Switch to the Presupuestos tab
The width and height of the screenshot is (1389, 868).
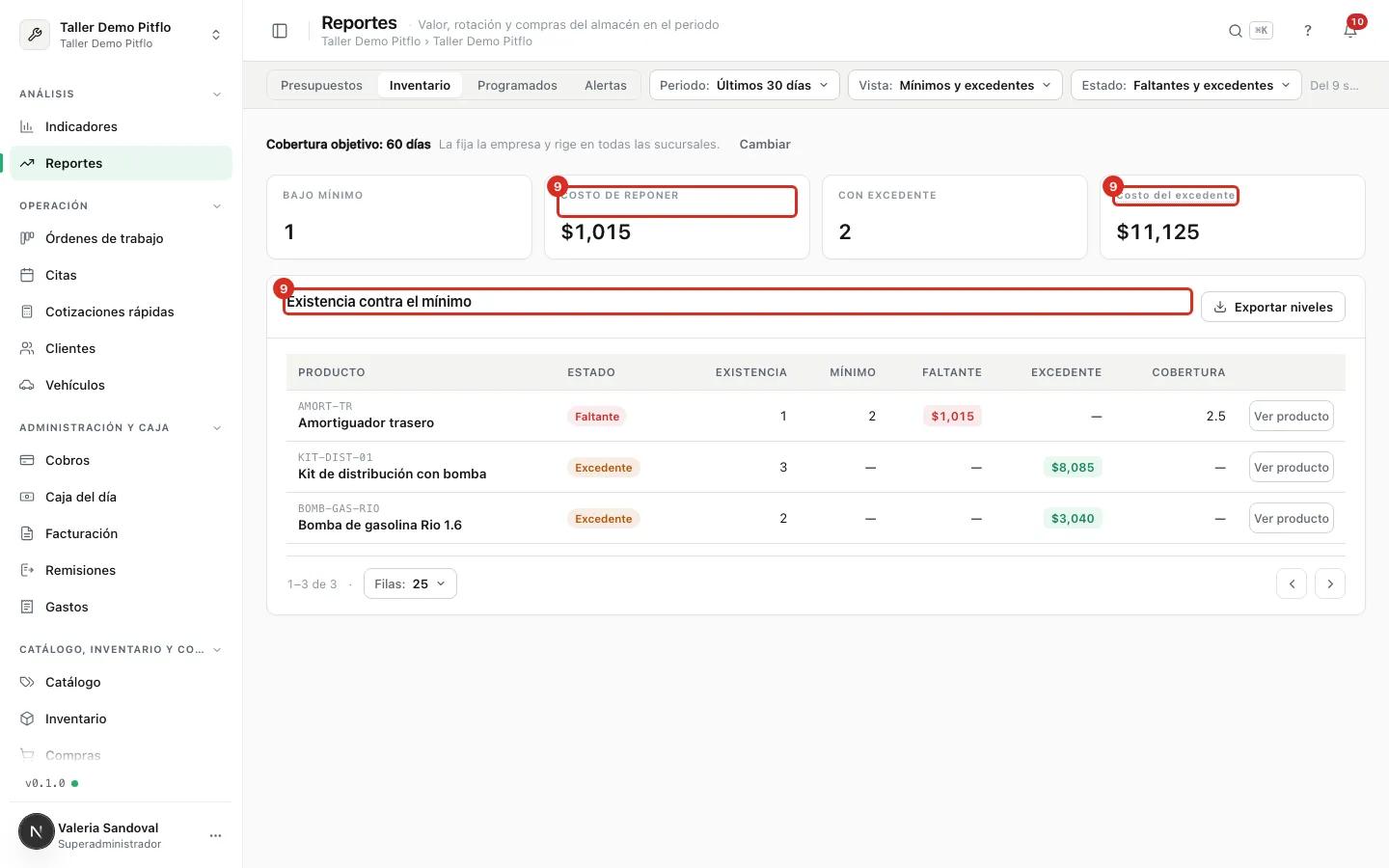[321, 85]
